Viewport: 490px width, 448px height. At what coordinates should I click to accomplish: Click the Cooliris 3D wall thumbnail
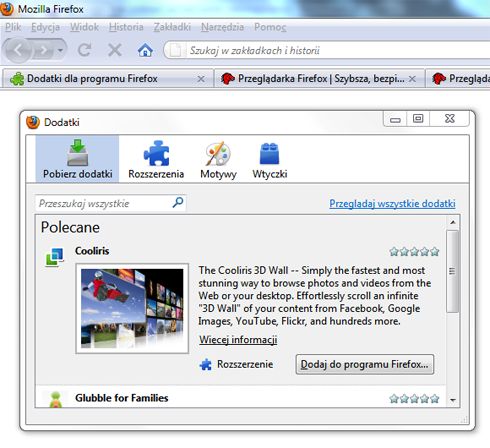[132, 308]
